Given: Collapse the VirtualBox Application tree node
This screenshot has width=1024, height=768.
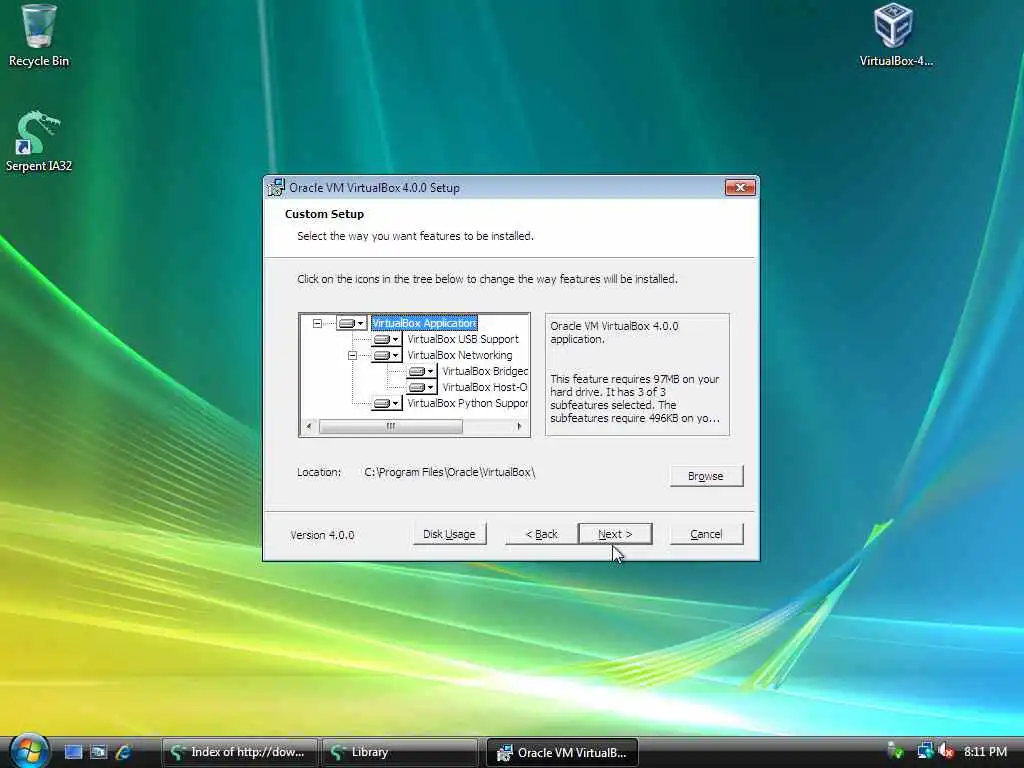Looking at the screenshot, I should pos(317,323).
